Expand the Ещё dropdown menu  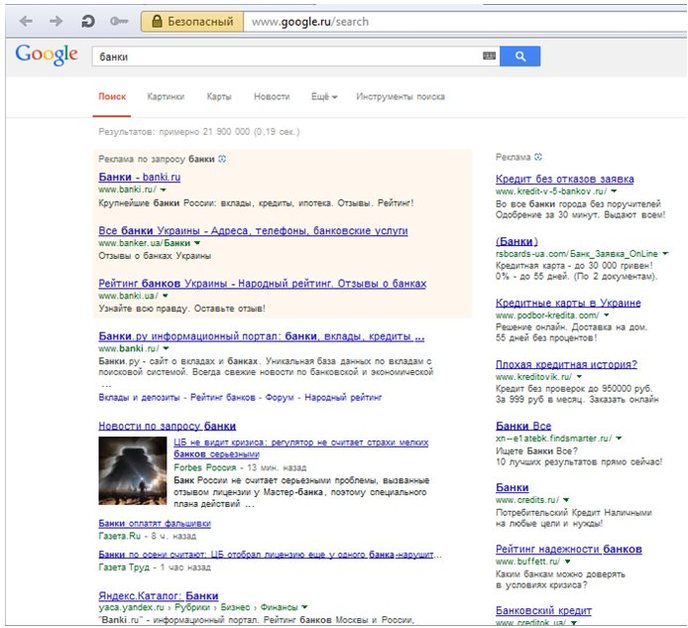[x=324, y=97]
